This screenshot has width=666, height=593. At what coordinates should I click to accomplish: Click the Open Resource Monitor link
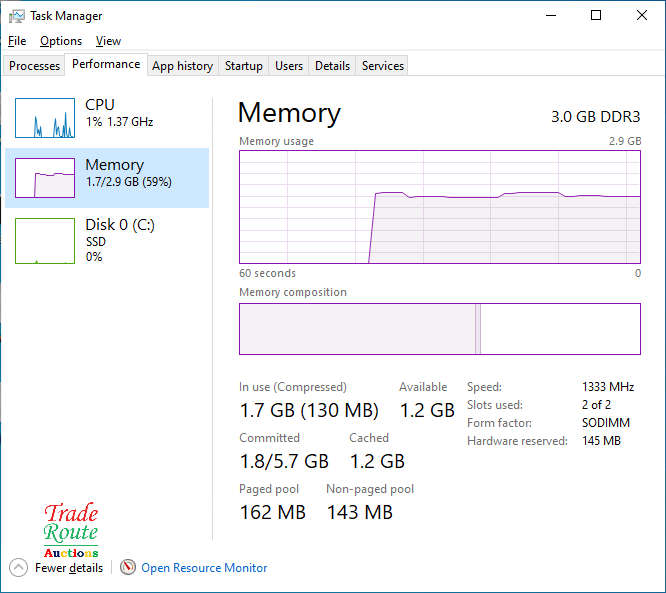click(204, 567)
